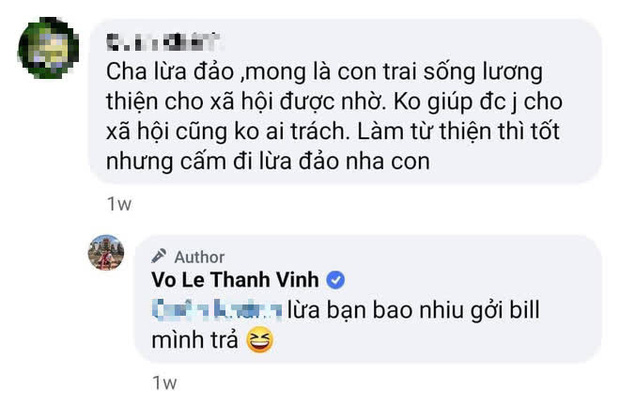Click the 1w timestamp under the first comment
The height and width of the screenshot is (406, 620).
click(x=118, y=204)
